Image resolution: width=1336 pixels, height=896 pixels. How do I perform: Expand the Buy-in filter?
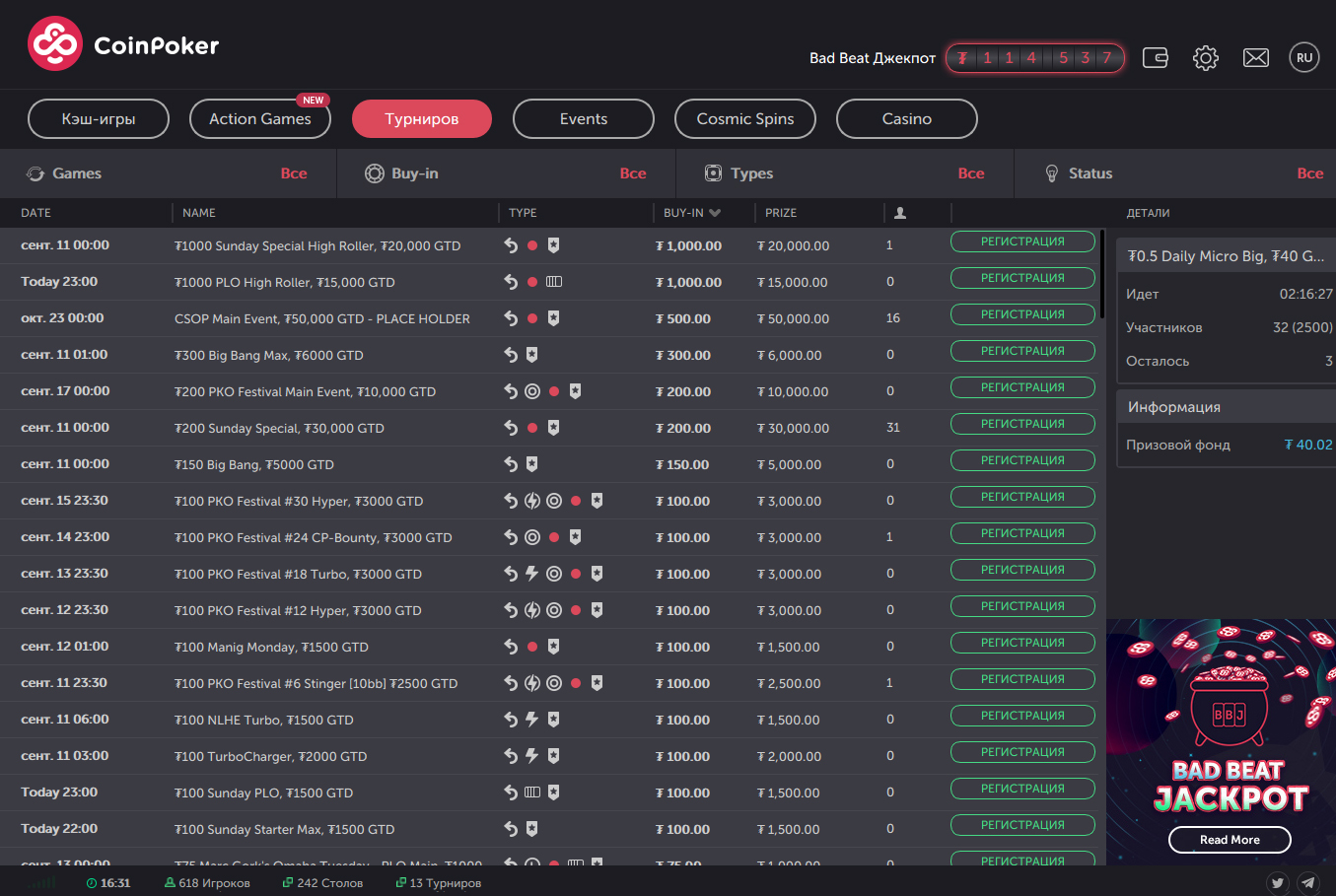[506, 173]
